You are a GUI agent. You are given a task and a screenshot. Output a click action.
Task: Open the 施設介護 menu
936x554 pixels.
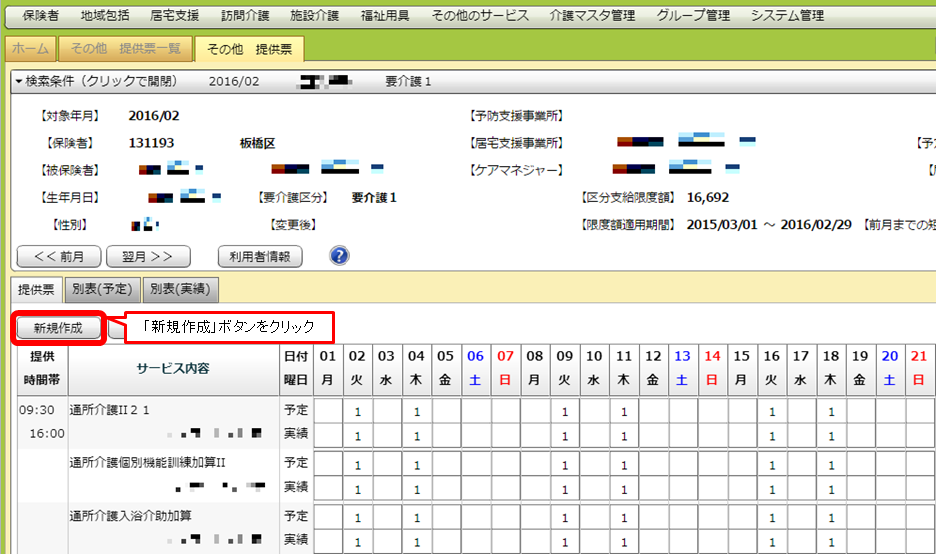tap(314, 16)
